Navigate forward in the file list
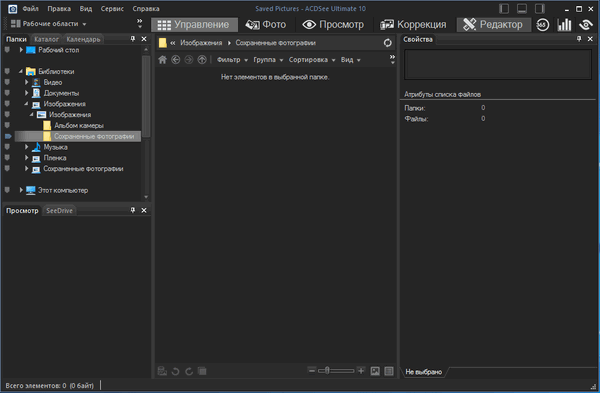 coord(189,60)
